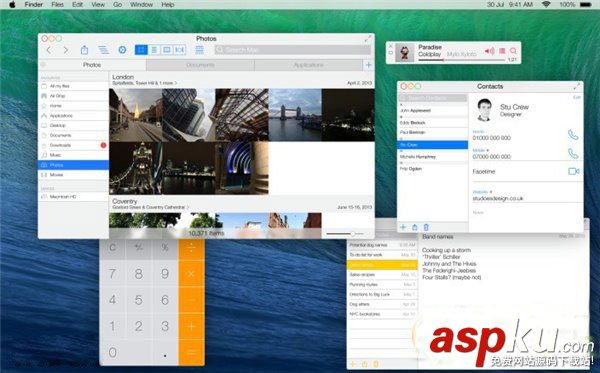Open the "To-do list for work" note
Viewport: 600px width, 373px height.
tap(382, 255)
